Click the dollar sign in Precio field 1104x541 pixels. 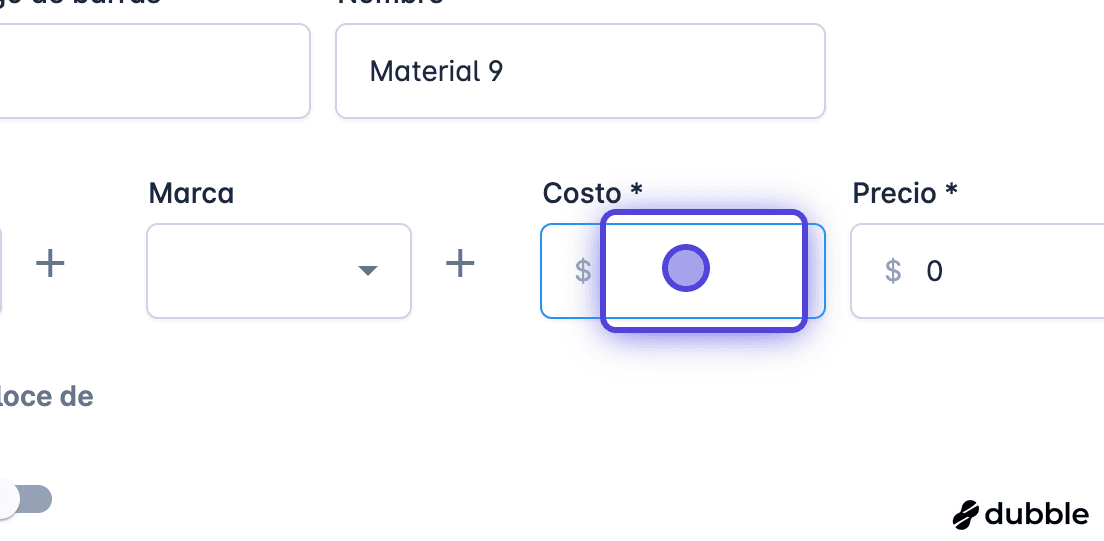click(x=893, y=270)
